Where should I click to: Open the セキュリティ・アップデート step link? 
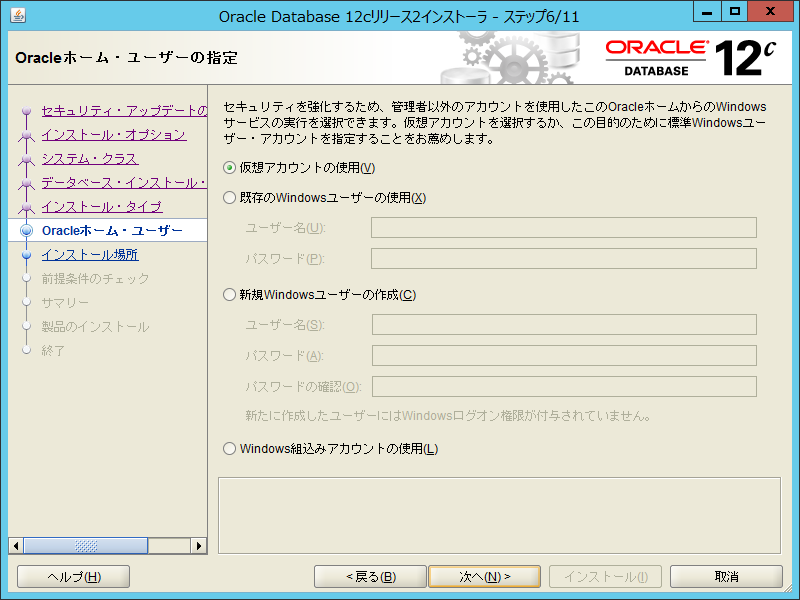(x=124, y=111)
